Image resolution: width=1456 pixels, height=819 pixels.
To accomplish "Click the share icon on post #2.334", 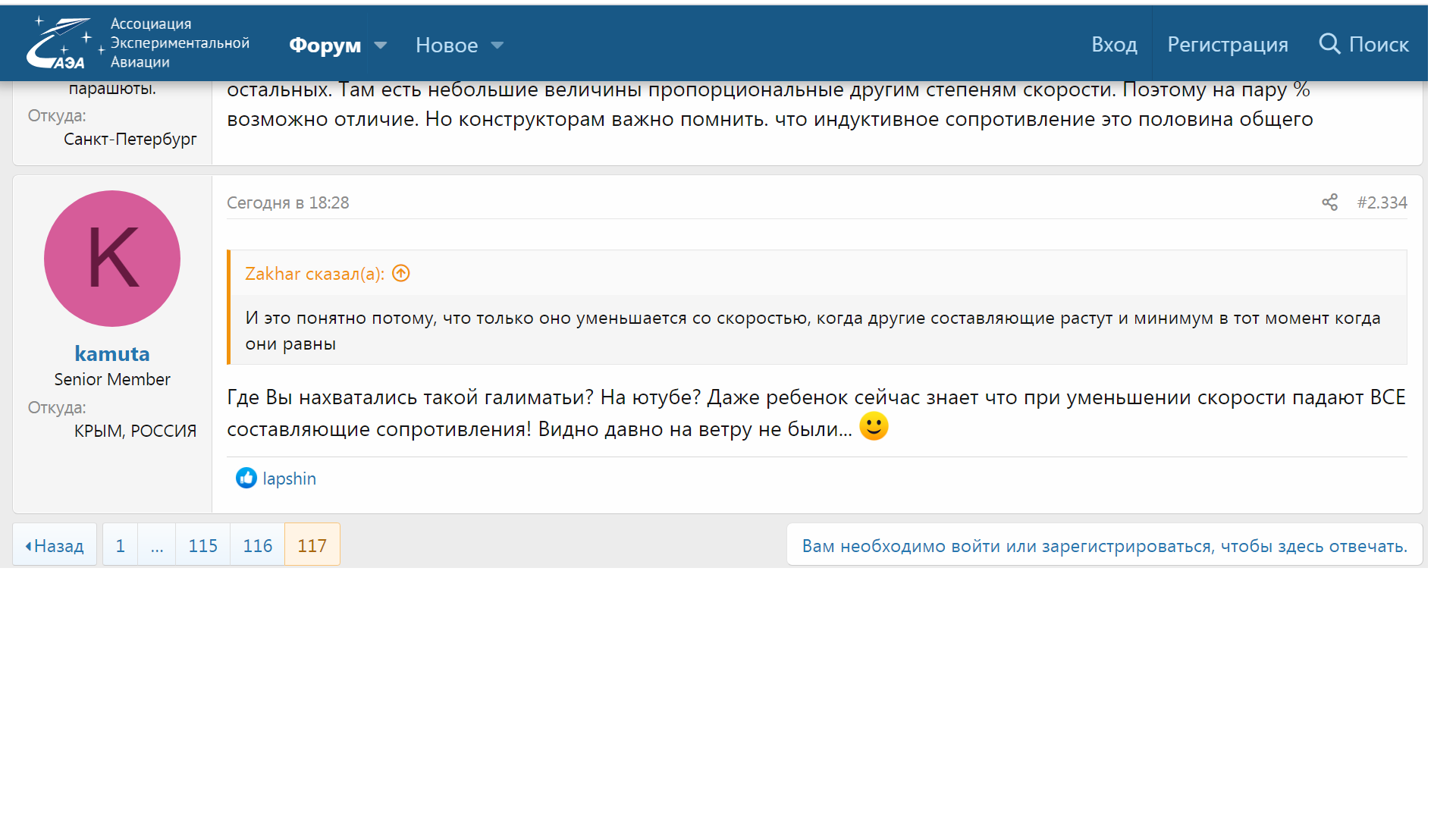I will click(1329, 202).
